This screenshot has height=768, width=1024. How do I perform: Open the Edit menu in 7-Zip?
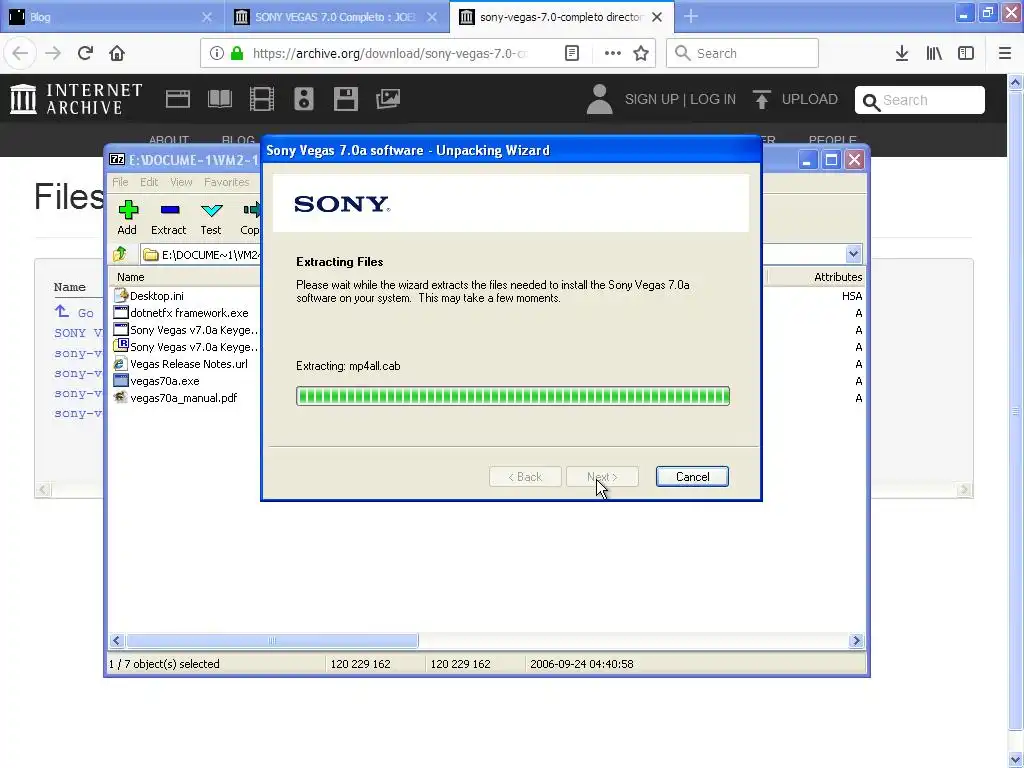149,182
